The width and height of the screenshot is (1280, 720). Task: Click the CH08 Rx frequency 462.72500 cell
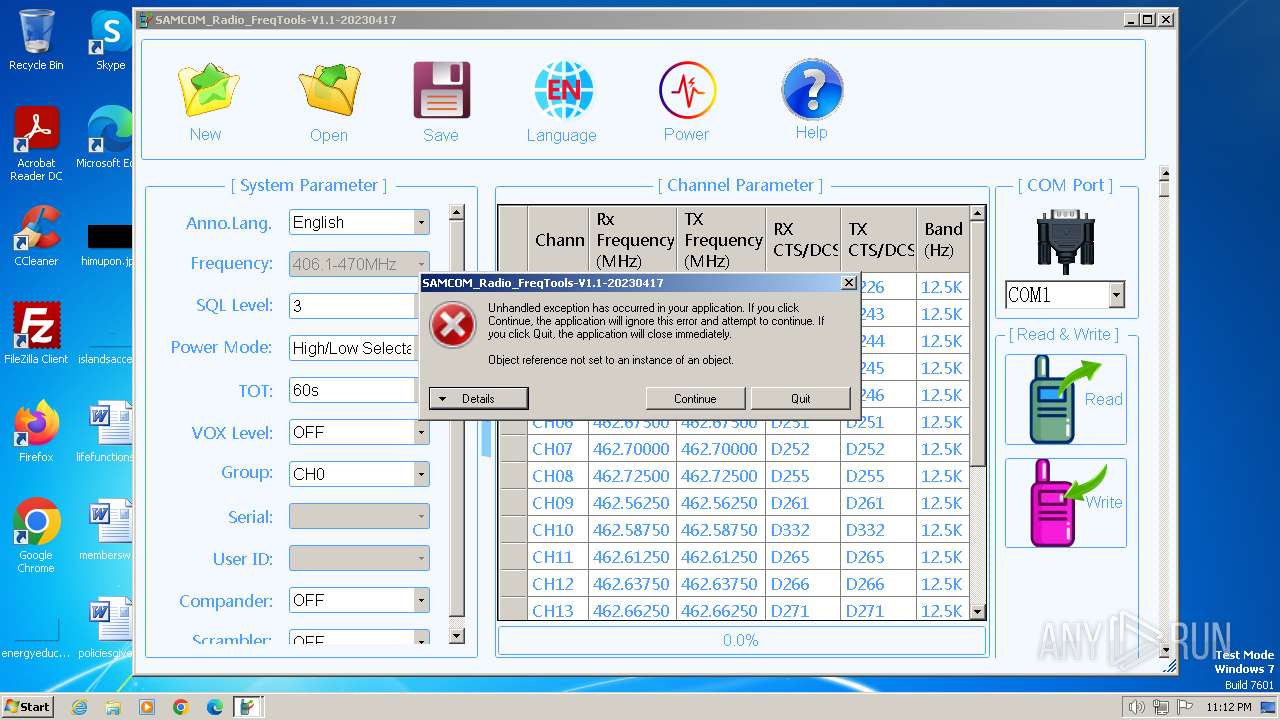631,476
